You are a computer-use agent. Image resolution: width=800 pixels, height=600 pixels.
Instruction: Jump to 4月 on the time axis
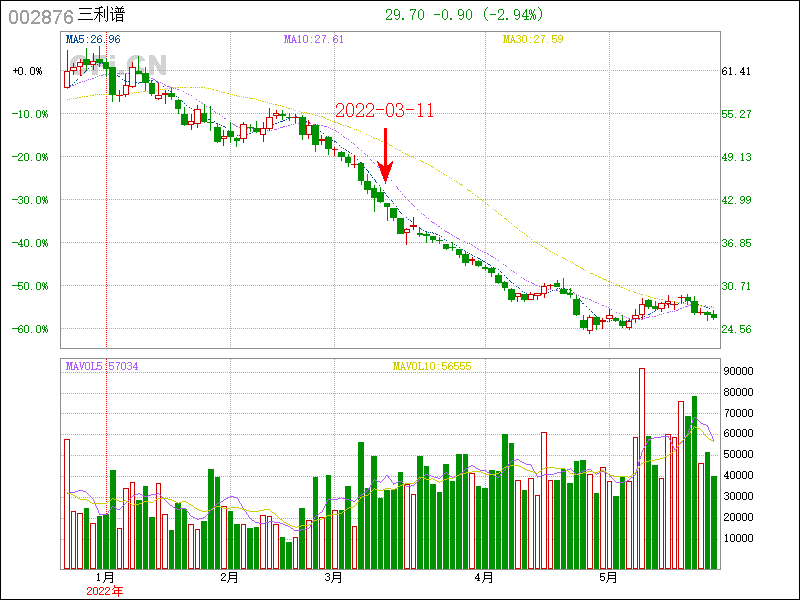tap(484, 577)
